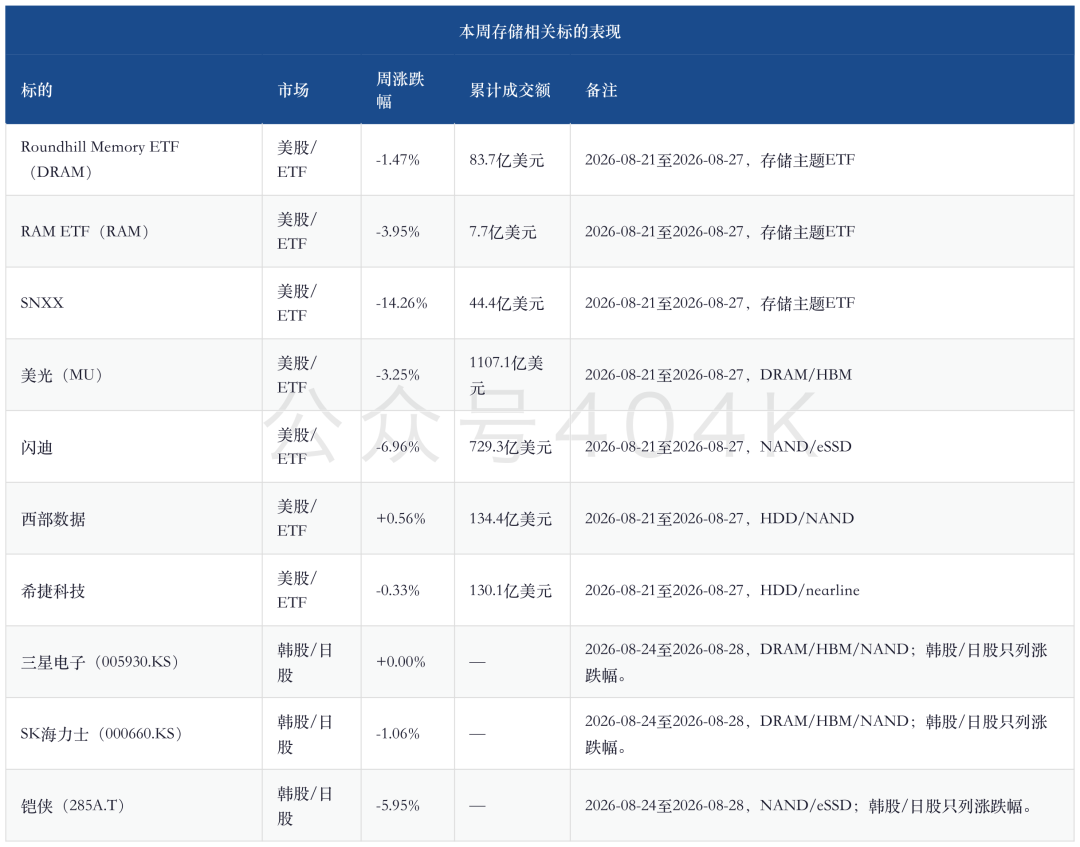This screenshot has width=1080, height=847.
Task: Click the note in the 铠侠 row
Action: click(809, 806)
